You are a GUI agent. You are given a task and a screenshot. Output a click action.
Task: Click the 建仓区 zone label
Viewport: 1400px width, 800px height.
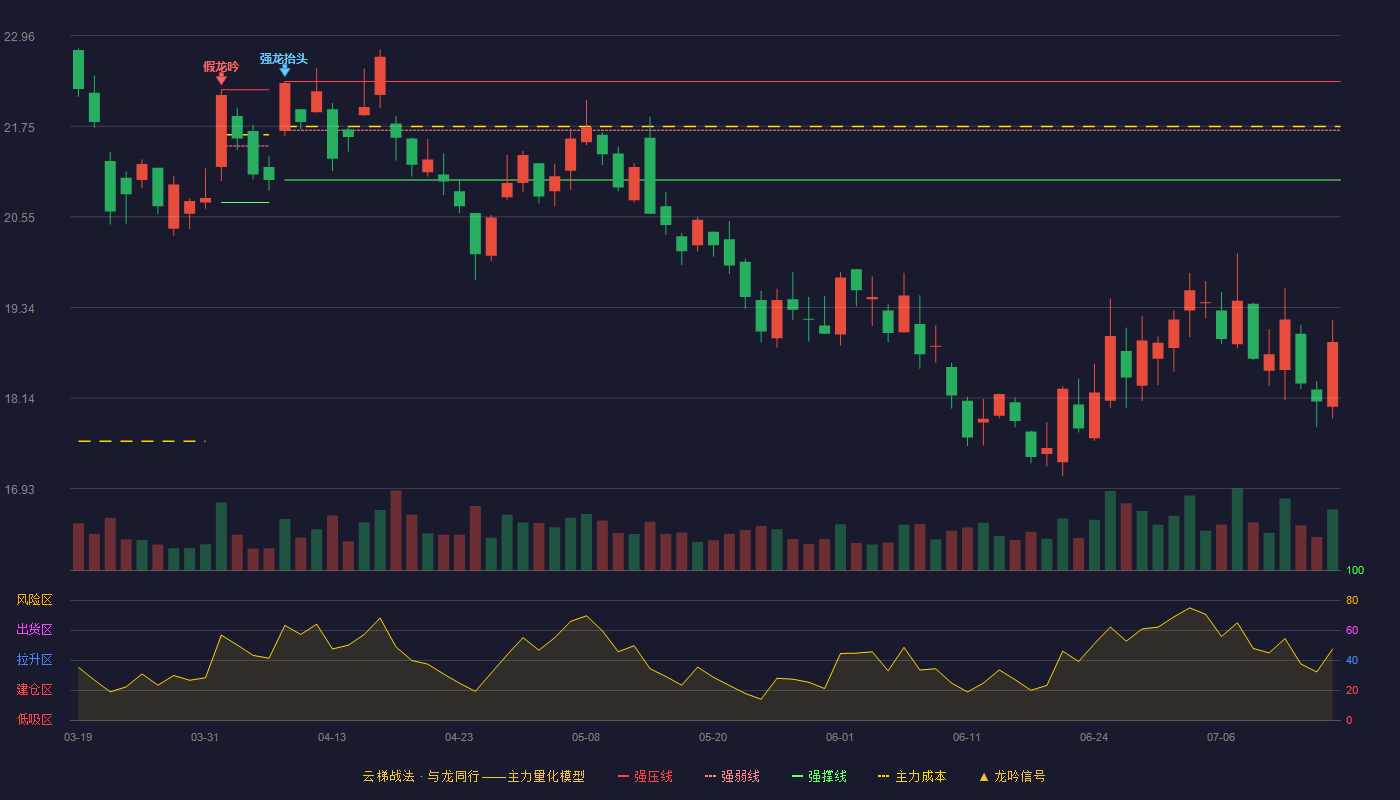click(x=34, y=690)
